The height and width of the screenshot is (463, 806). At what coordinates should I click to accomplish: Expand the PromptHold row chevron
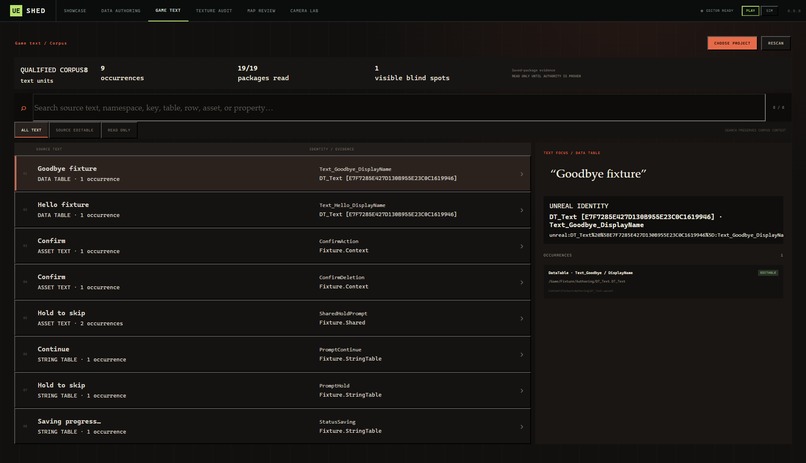pyautogui.click(x=521, y=391)
